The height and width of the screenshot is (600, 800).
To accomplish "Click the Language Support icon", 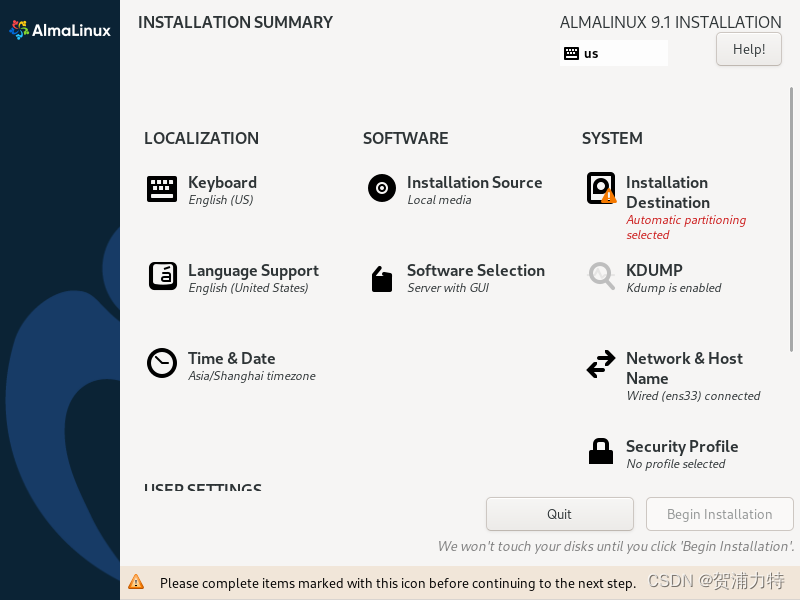I will (163, 276).
